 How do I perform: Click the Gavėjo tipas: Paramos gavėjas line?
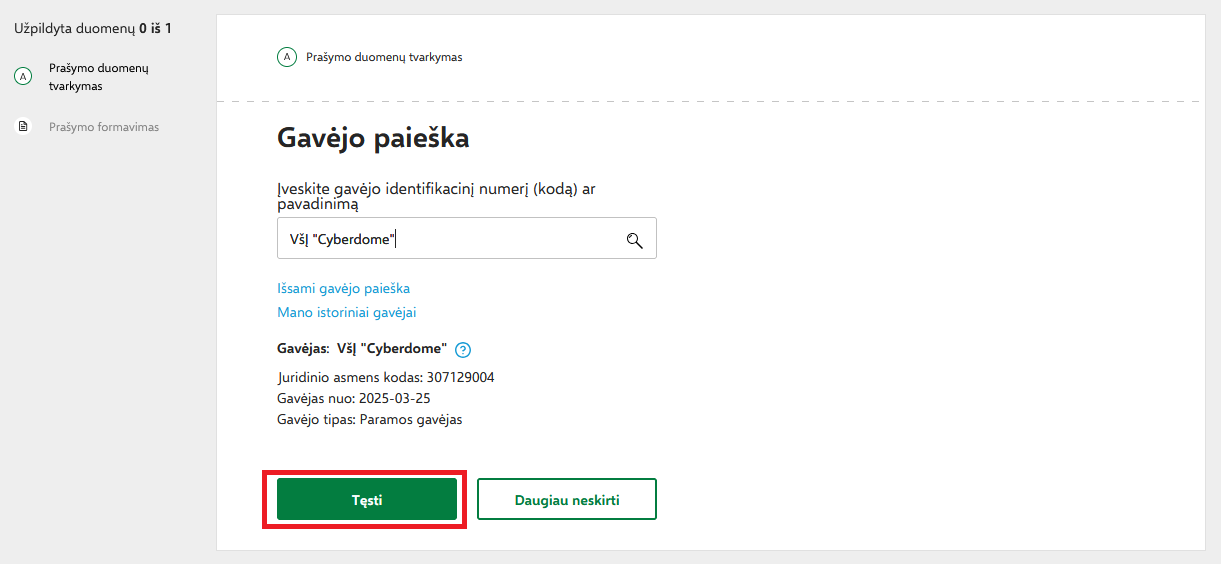(369, 419)
